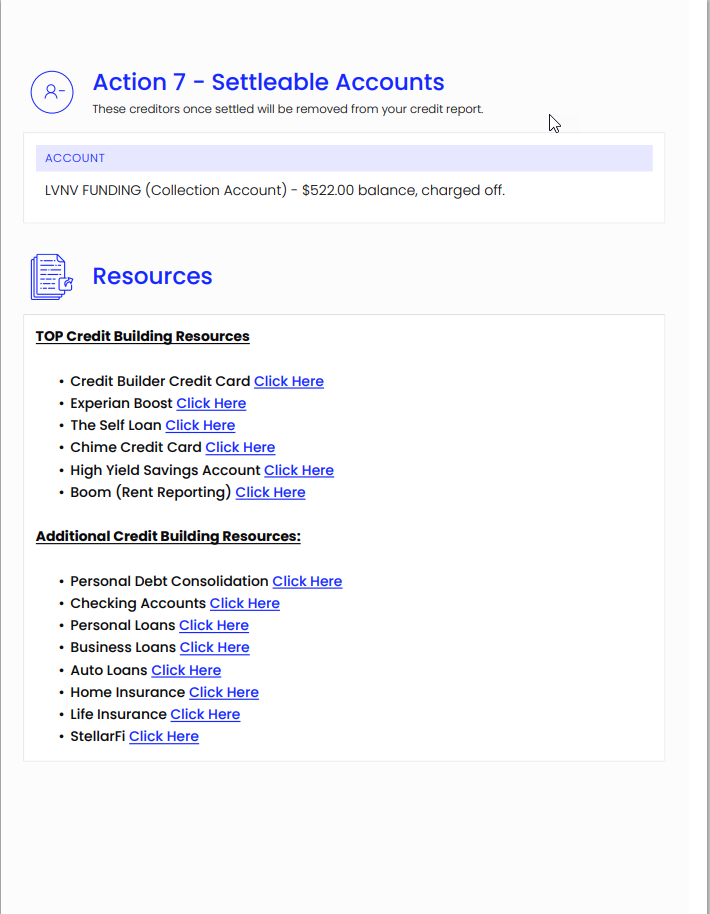Image resolution: width=710 pixels, height=914 pixels.
Task: Visit High Yield Savings Account link
Action: [x=299, y=470]
